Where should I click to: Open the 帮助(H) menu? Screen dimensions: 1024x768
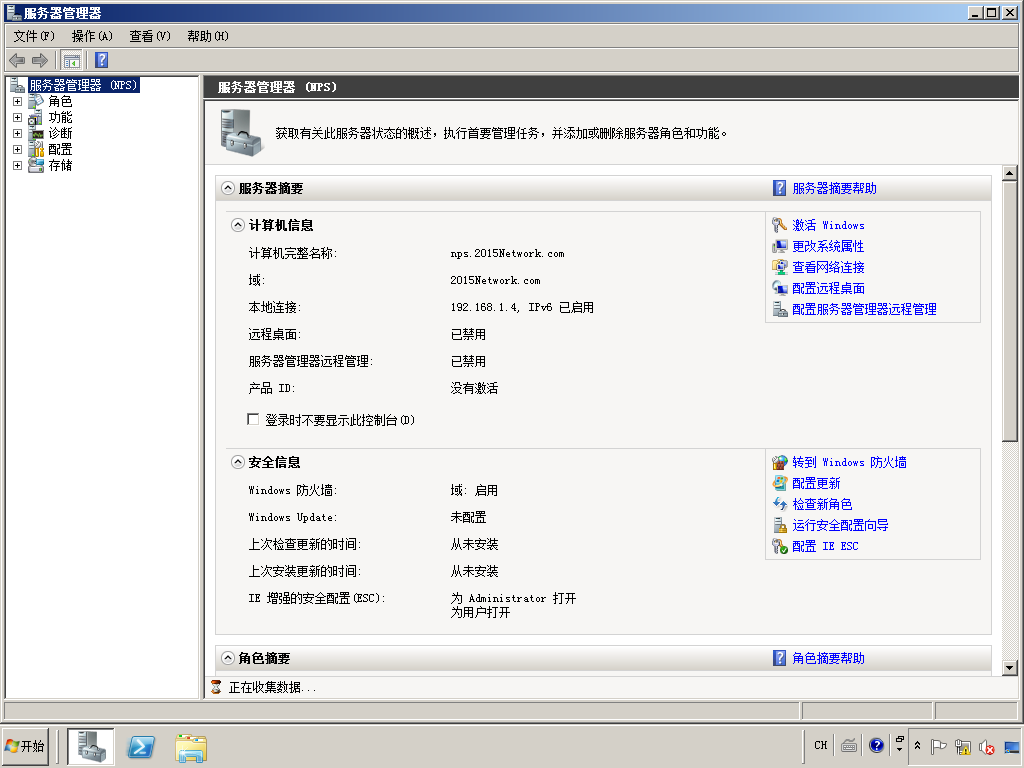pyautogui.click(x=208, y=36)
